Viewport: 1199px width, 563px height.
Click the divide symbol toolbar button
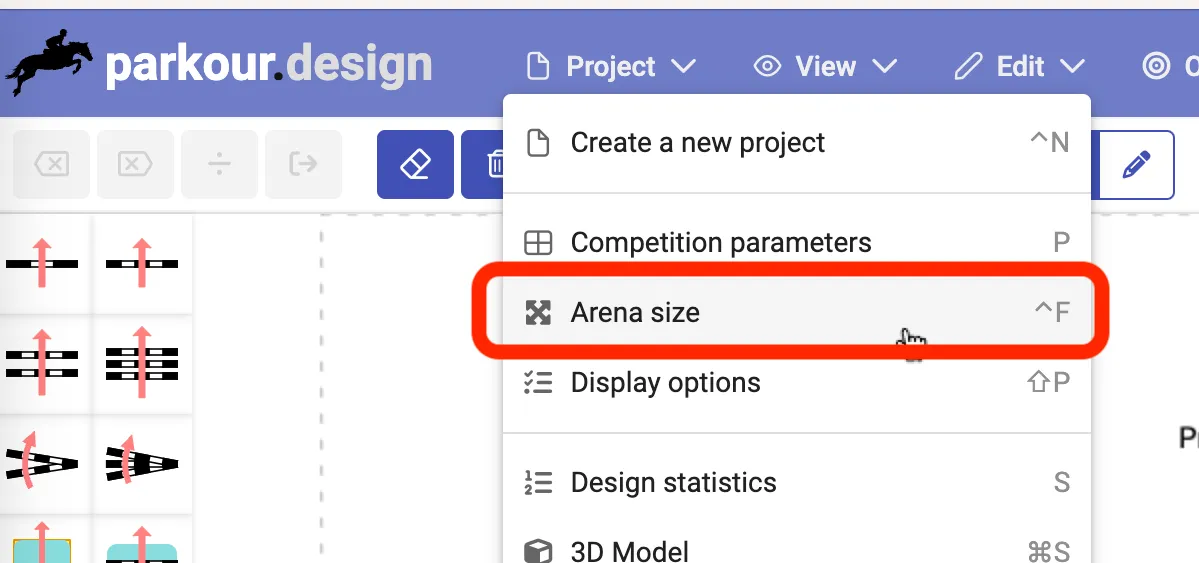coord(219,164)
